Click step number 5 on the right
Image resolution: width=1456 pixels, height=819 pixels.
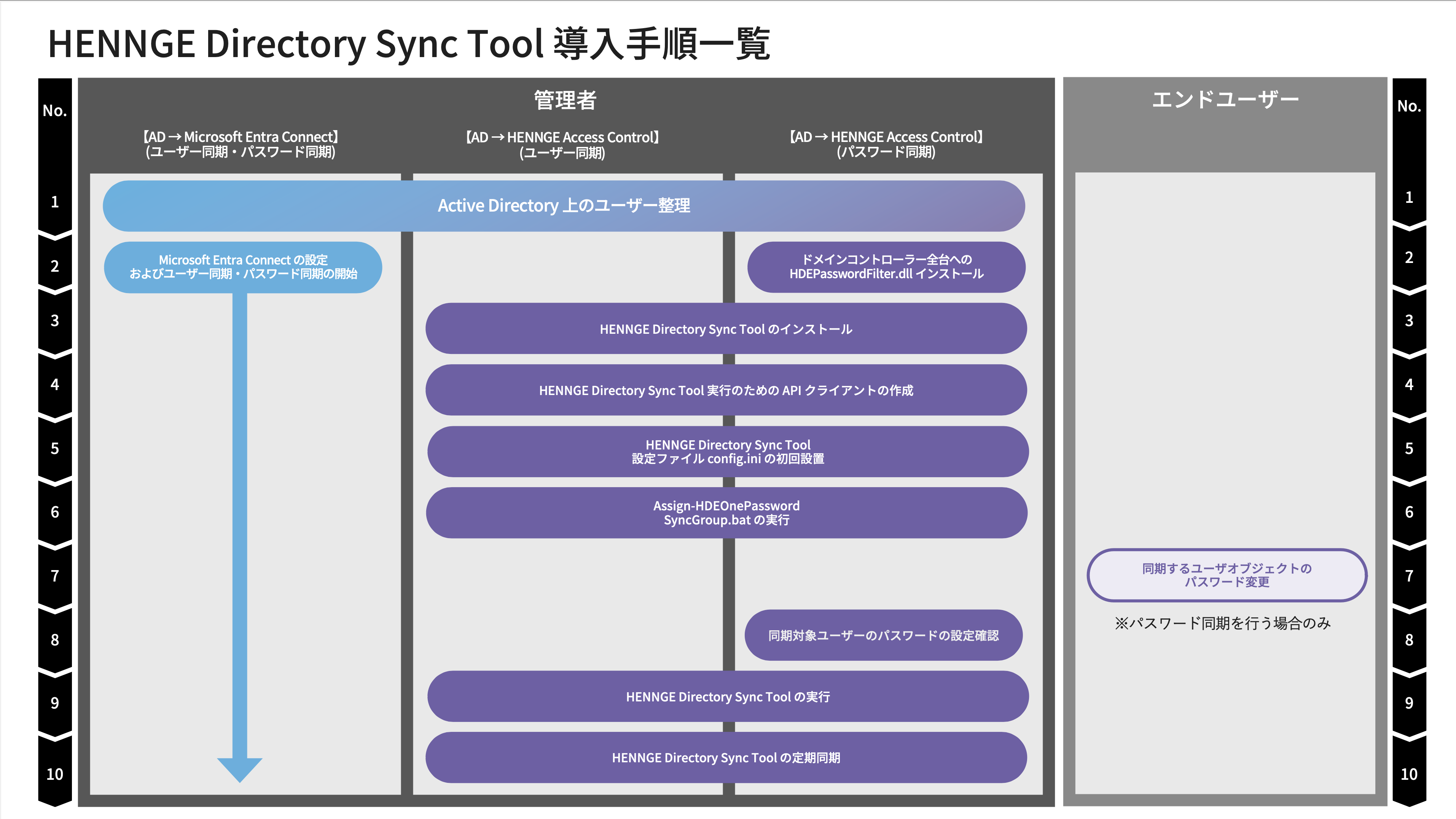1409,448
